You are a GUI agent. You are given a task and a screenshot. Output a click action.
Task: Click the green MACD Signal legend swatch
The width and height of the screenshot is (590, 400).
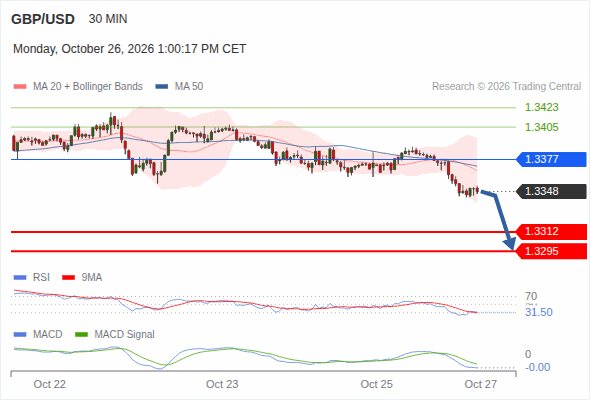(81, 335)
